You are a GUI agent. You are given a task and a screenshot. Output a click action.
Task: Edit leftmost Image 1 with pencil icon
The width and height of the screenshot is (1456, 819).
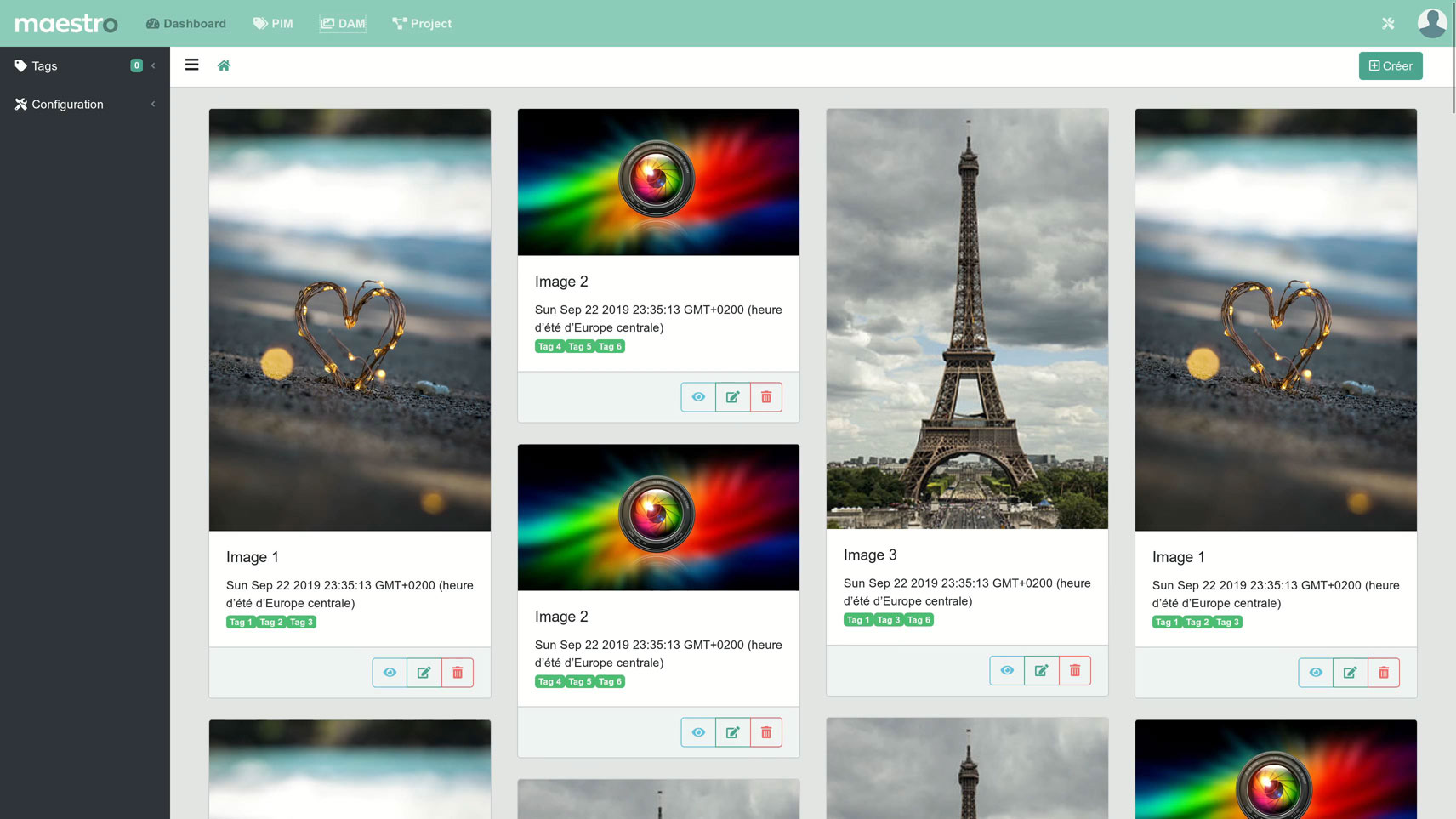pyautogui.click(x=424, y=673)
